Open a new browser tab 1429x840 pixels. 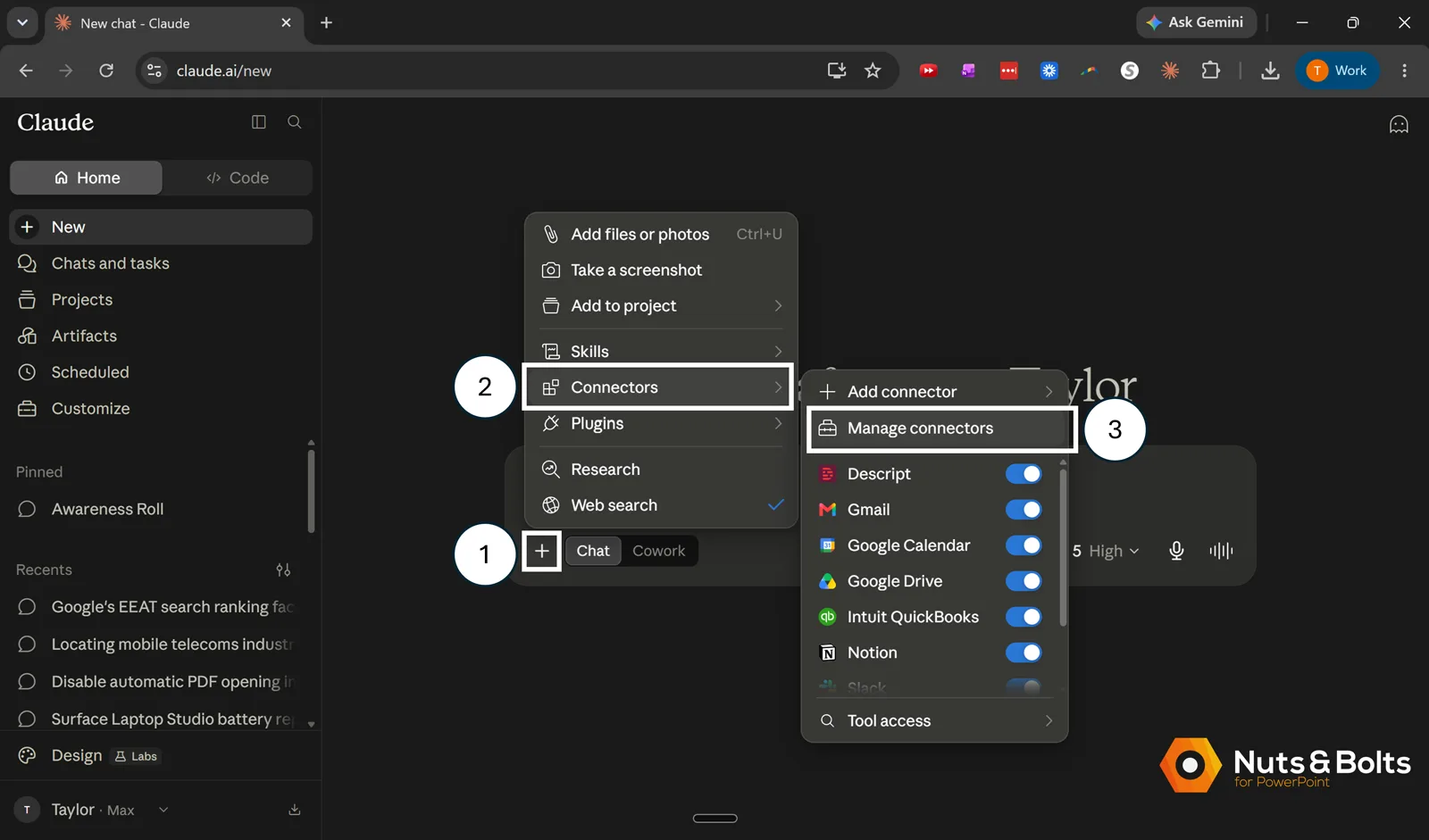(326, 23)
